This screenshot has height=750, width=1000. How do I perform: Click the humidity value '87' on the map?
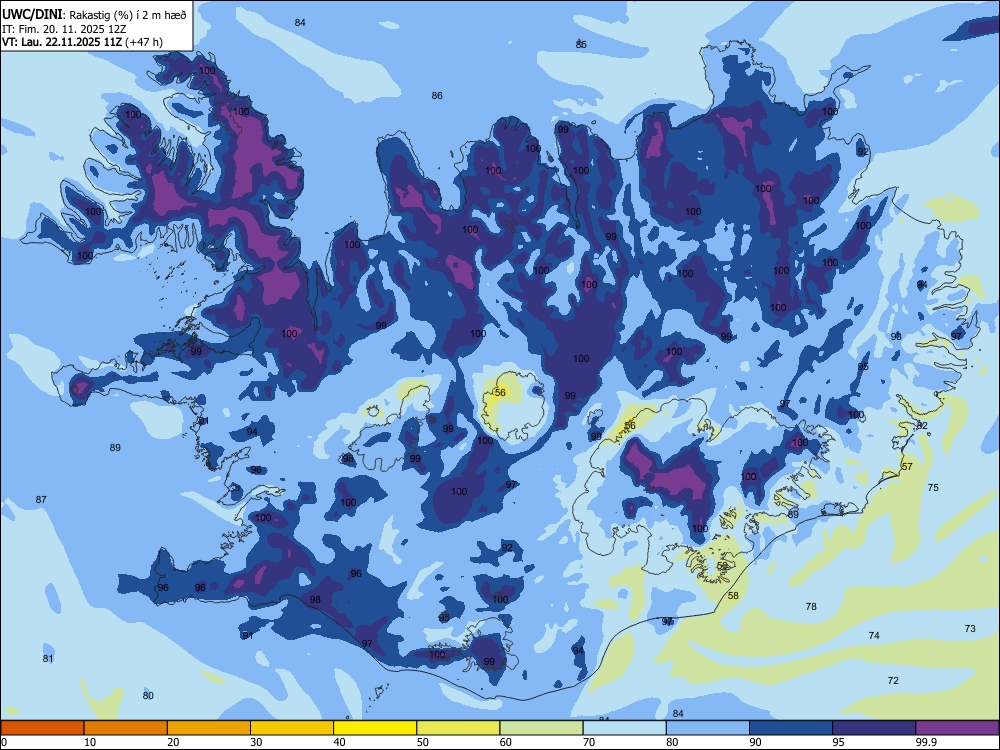41,499
